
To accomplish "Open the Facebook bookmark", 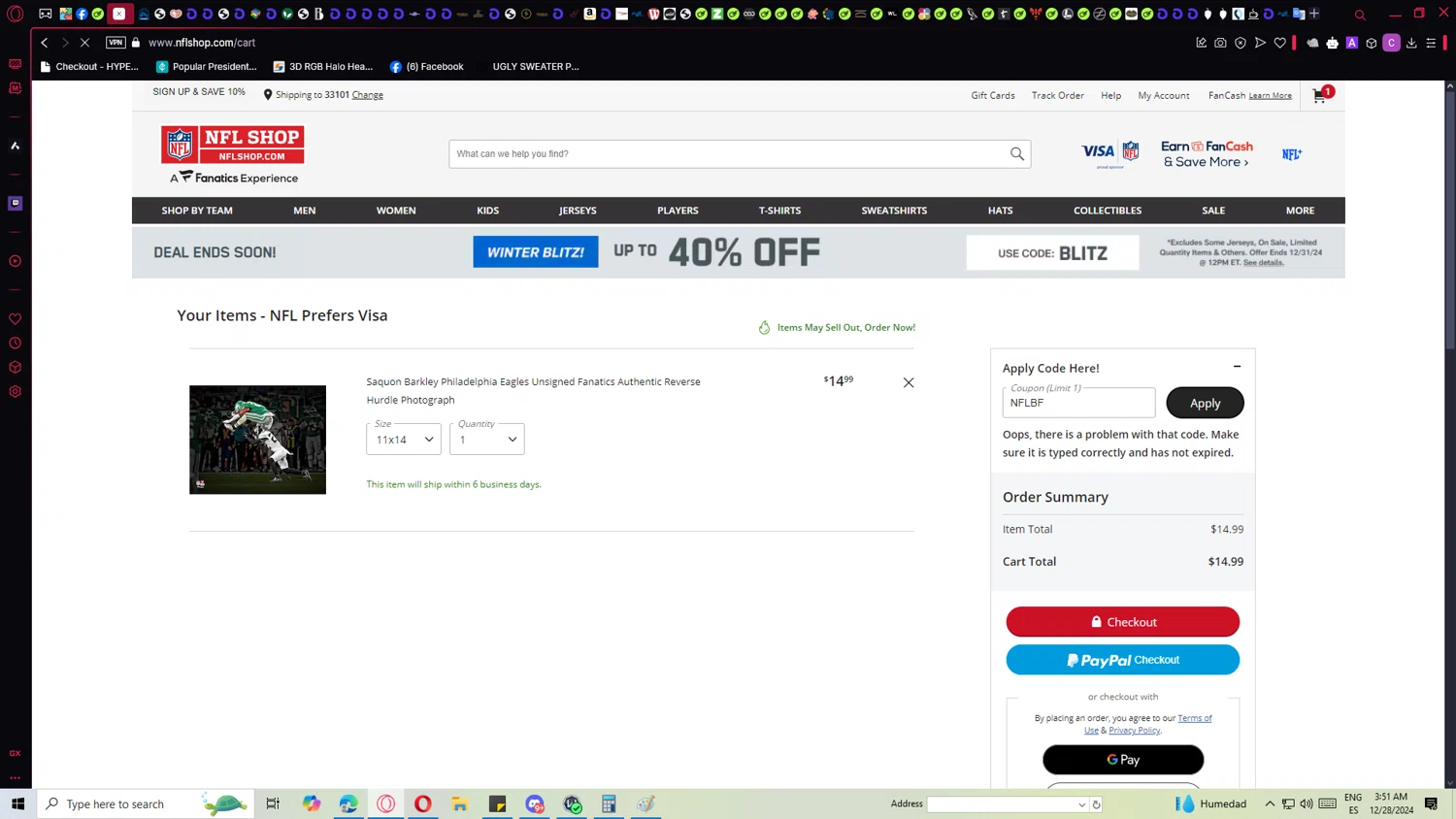I will 426,67.
